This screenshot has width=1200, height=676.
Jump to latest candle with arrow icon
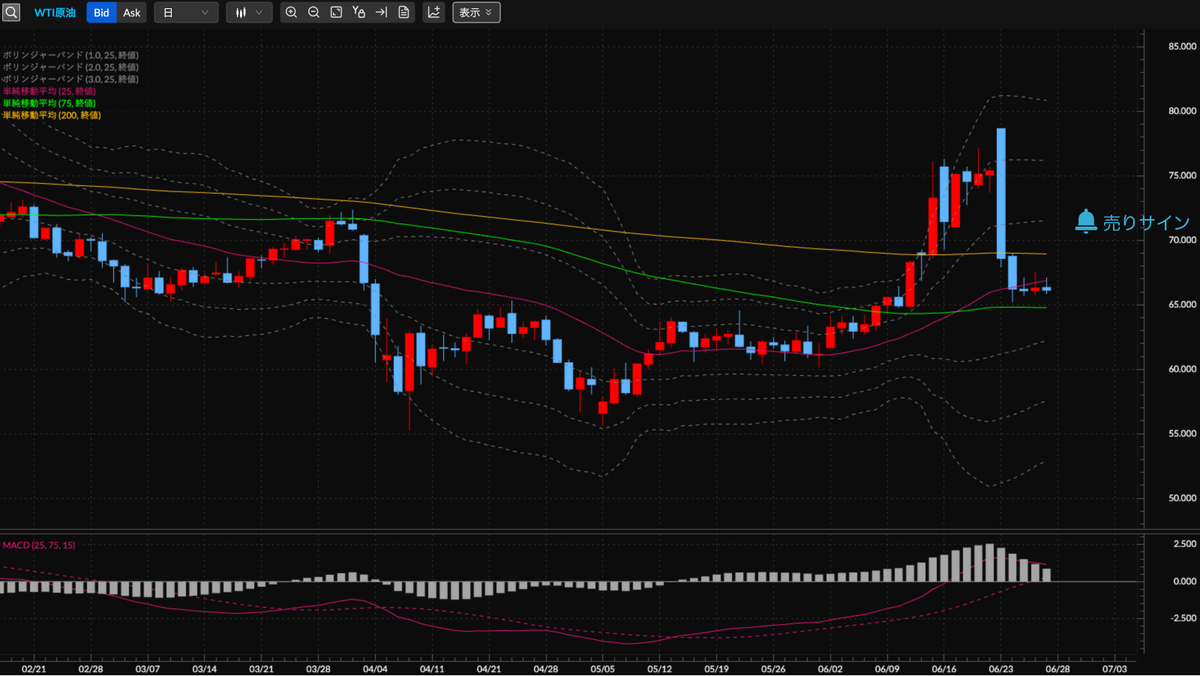coord(381,13)
